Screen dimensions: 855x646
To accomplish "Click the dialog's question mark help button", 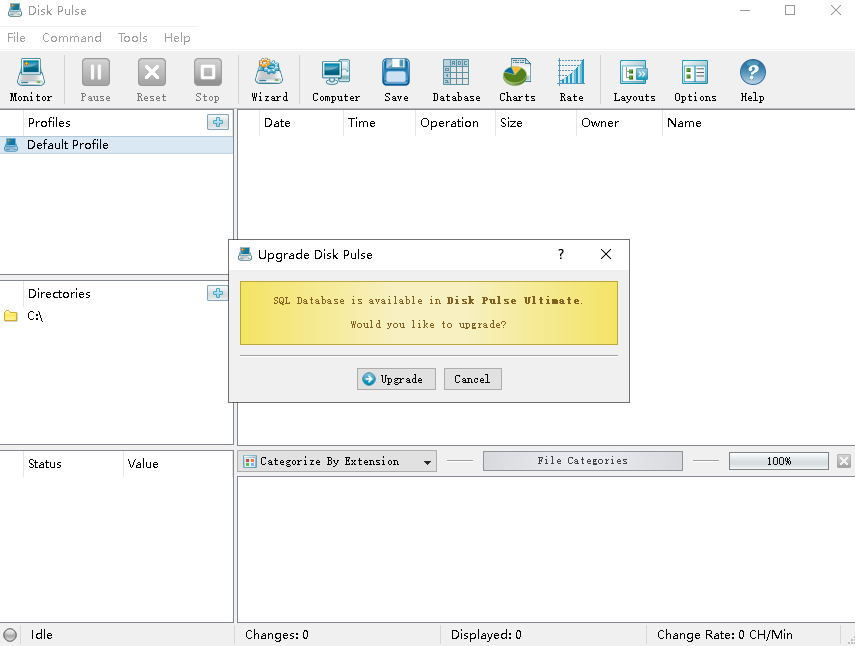I will coord(561,254).
